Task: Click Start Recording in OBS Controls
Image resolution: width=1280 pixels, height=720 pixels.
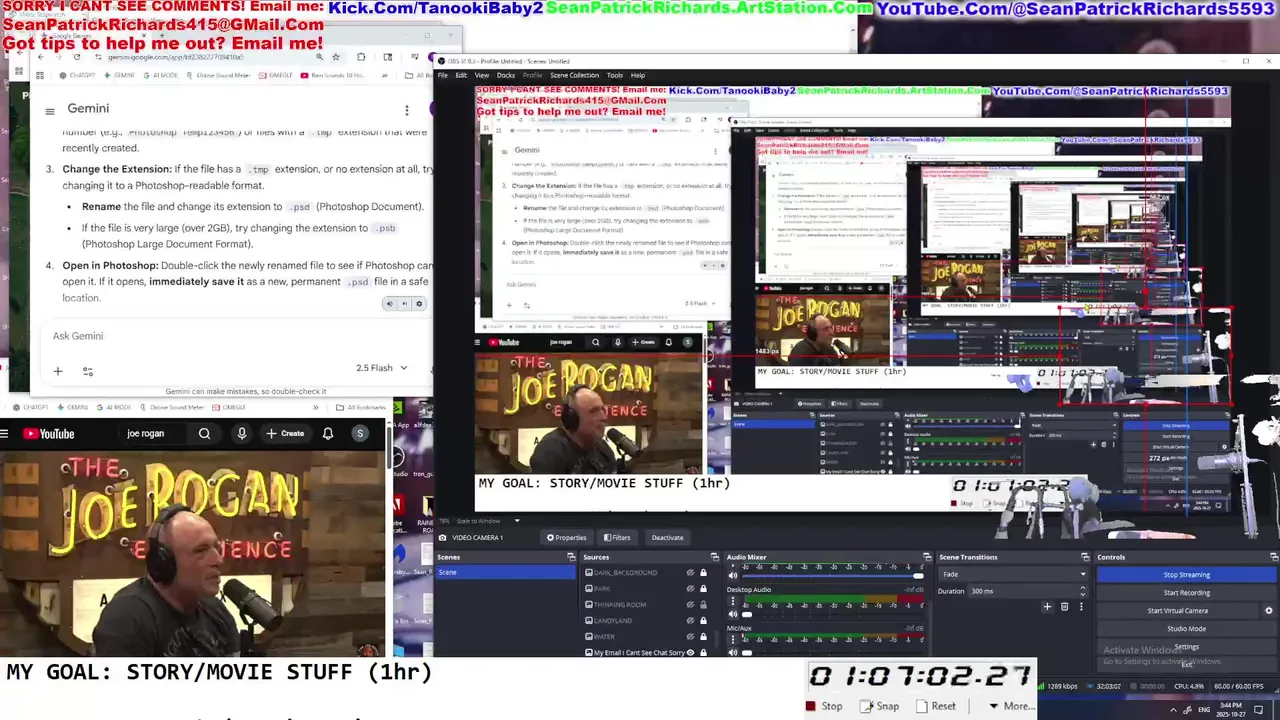Action: pyautogui.click(x=1186, y=593)
